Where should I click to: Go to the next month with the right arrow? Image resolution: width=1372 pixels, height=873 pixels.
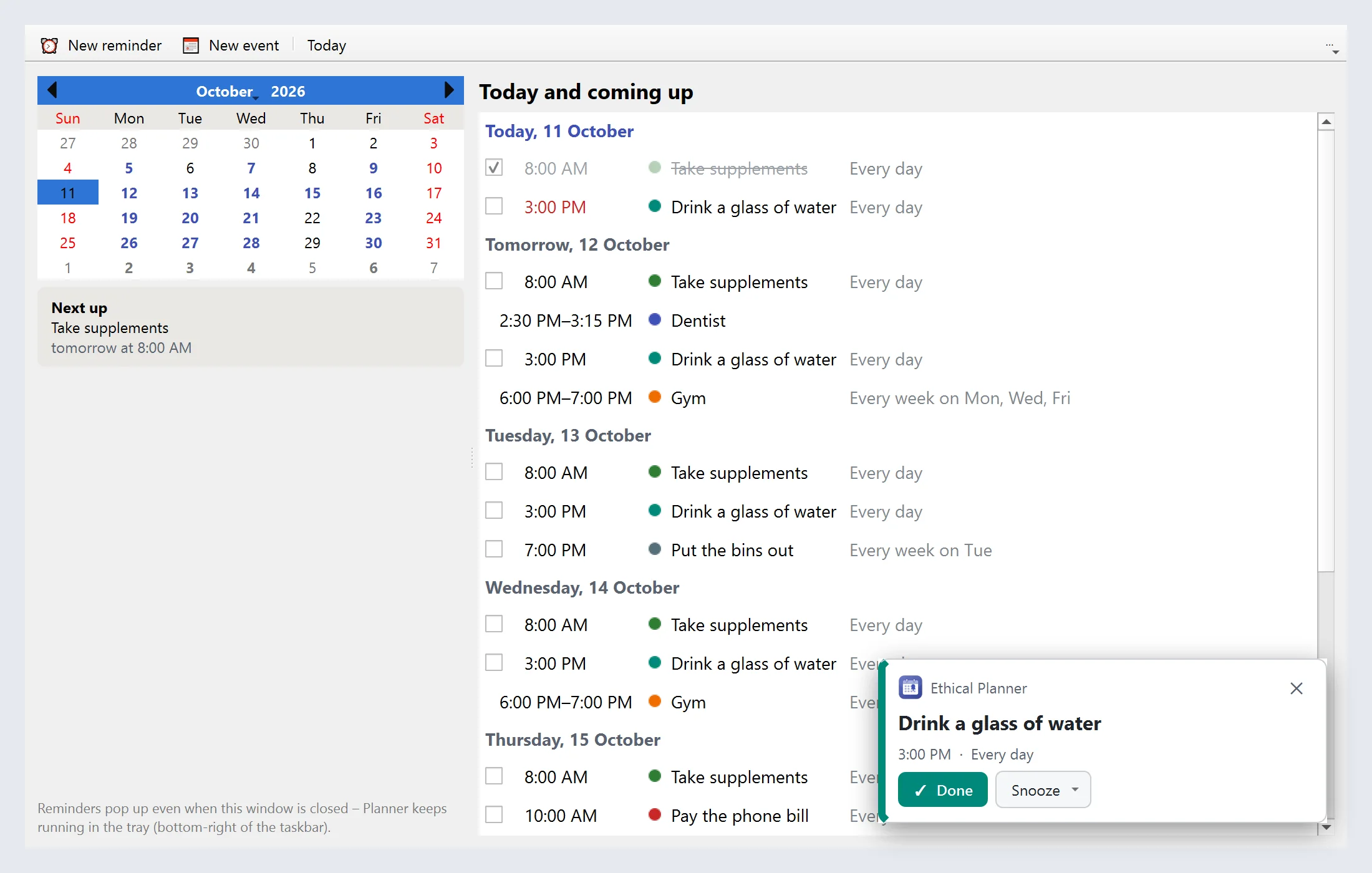(448, 90)
